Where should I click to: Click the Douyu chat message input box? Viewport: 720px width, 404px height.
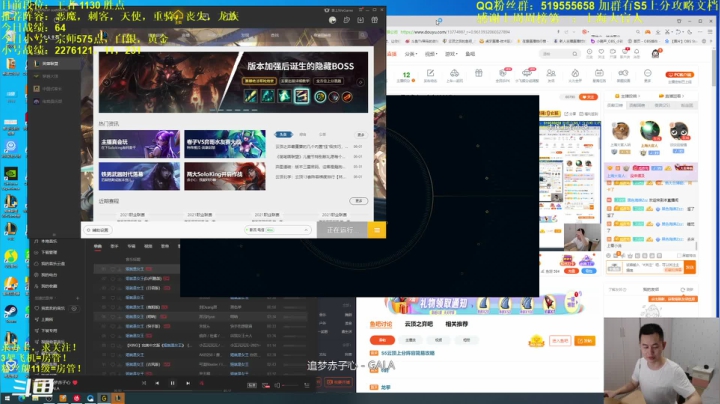(x=652, y=267)
